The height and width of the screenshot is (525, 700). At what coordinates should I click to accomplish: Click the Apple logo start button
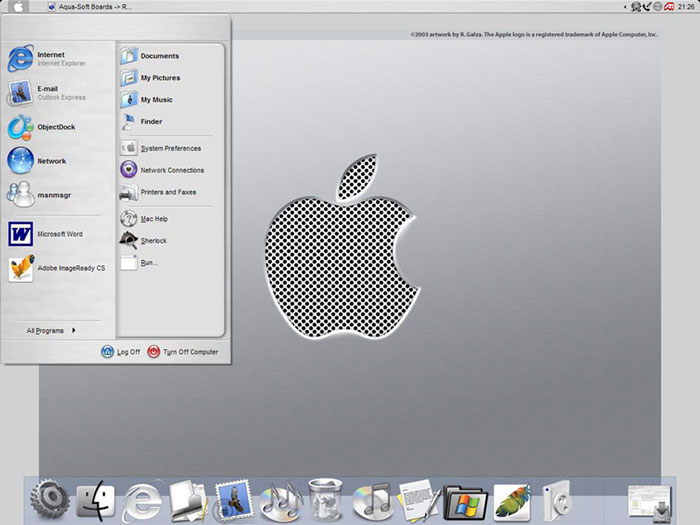pyautogui.click(x=18, y=6)
